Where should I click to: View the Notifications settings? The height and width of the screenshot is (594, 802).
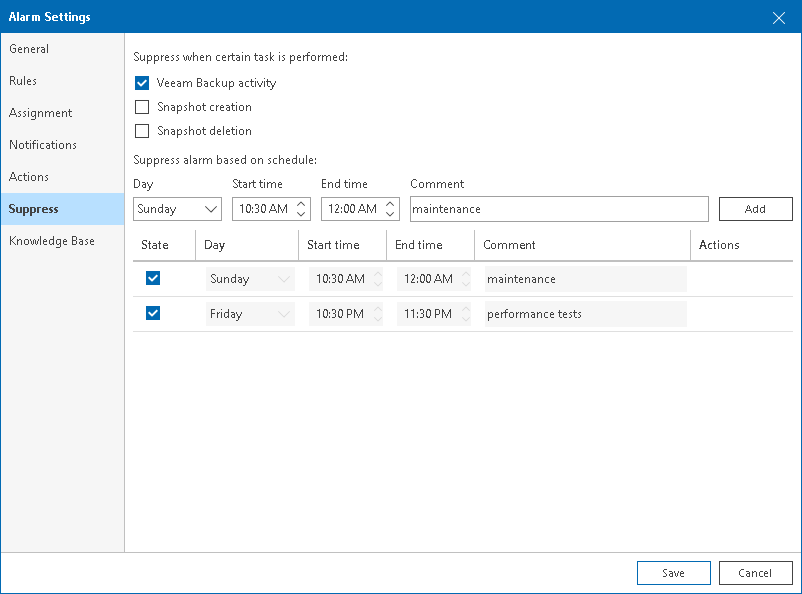[43, 145]
